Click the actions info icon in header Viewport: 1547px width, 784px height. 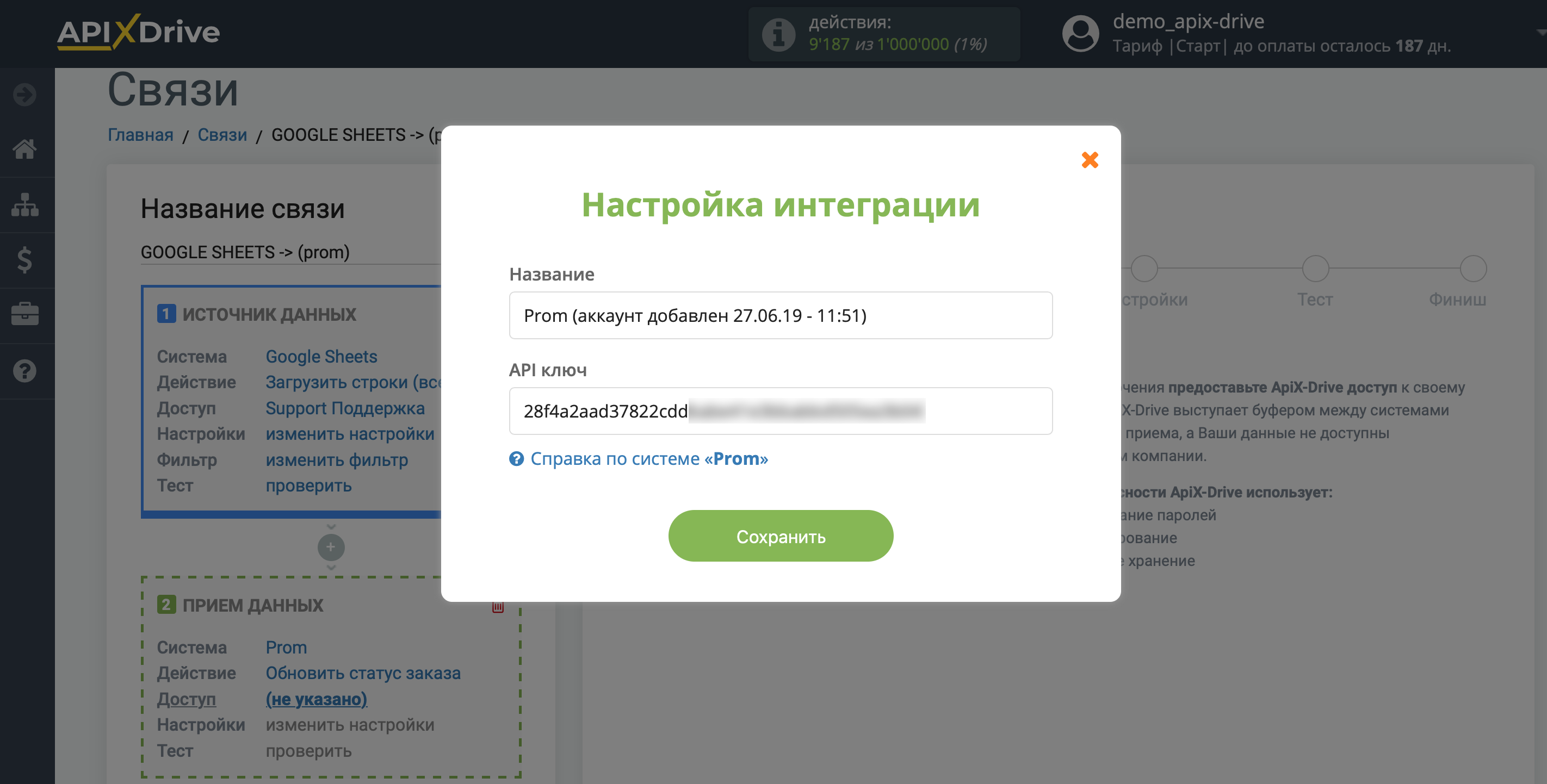pos(778,34)
